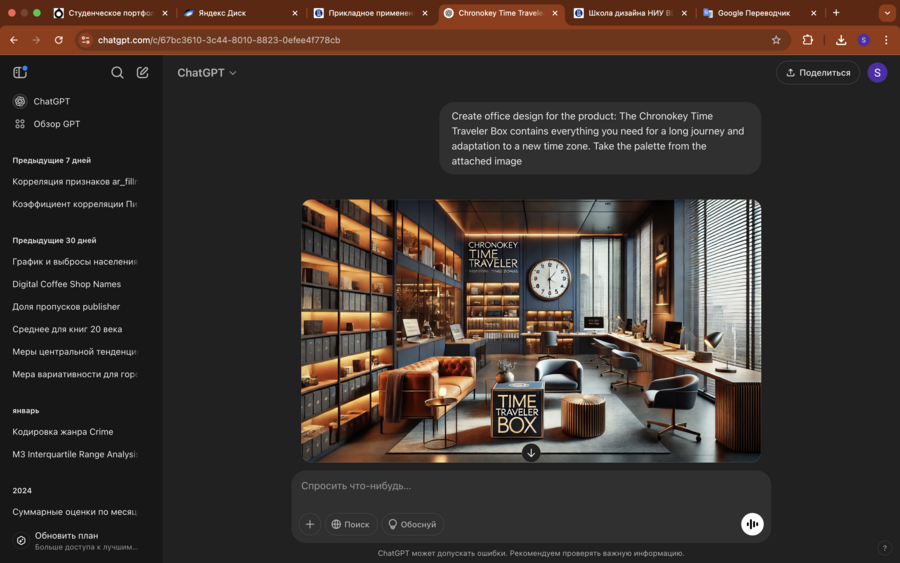
Task: Toggle the Поиск web search option
Action: coord(350,524)
